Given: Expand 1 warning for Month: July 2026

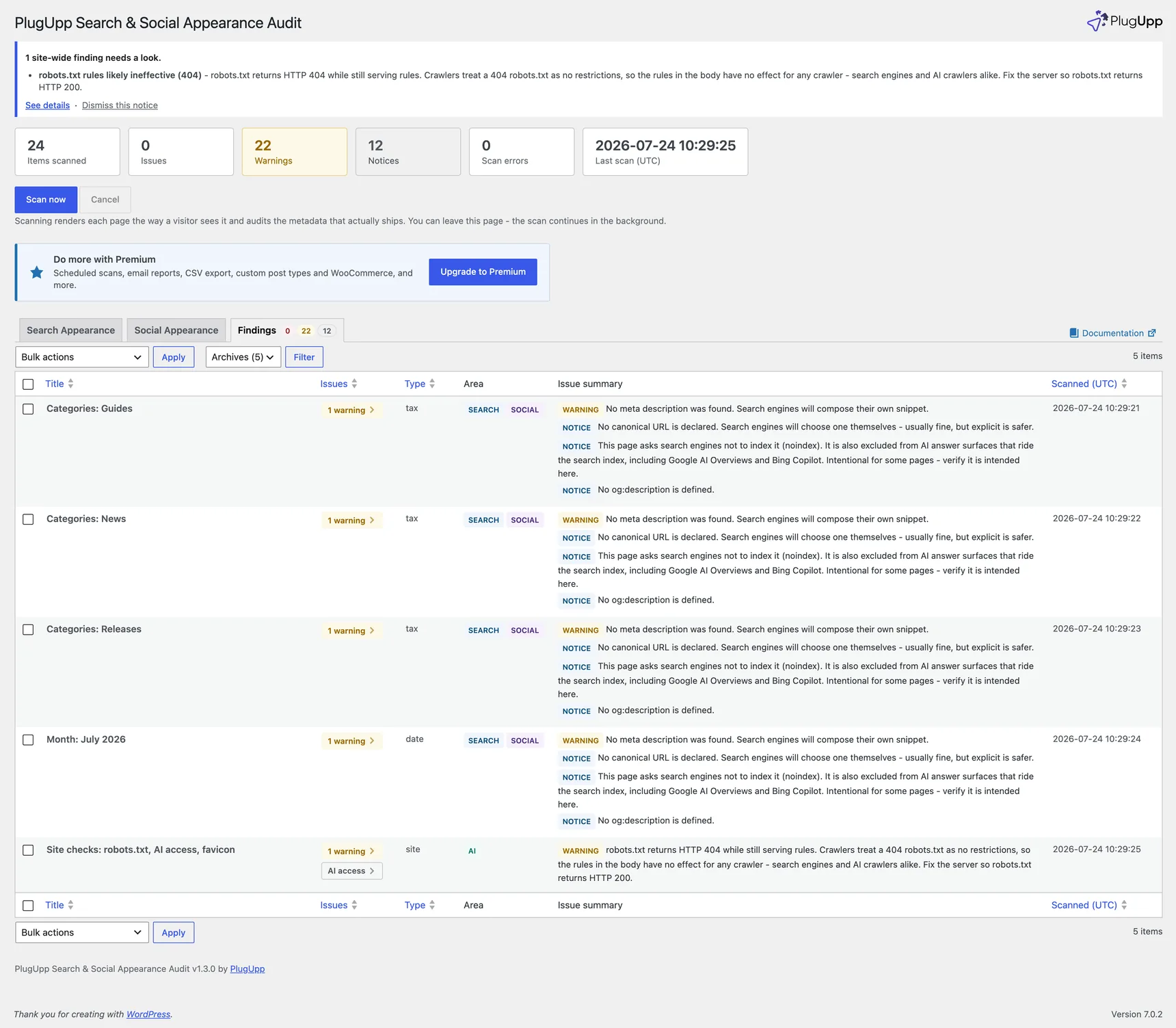Looking at the screenshot, I should pos(351,741).
